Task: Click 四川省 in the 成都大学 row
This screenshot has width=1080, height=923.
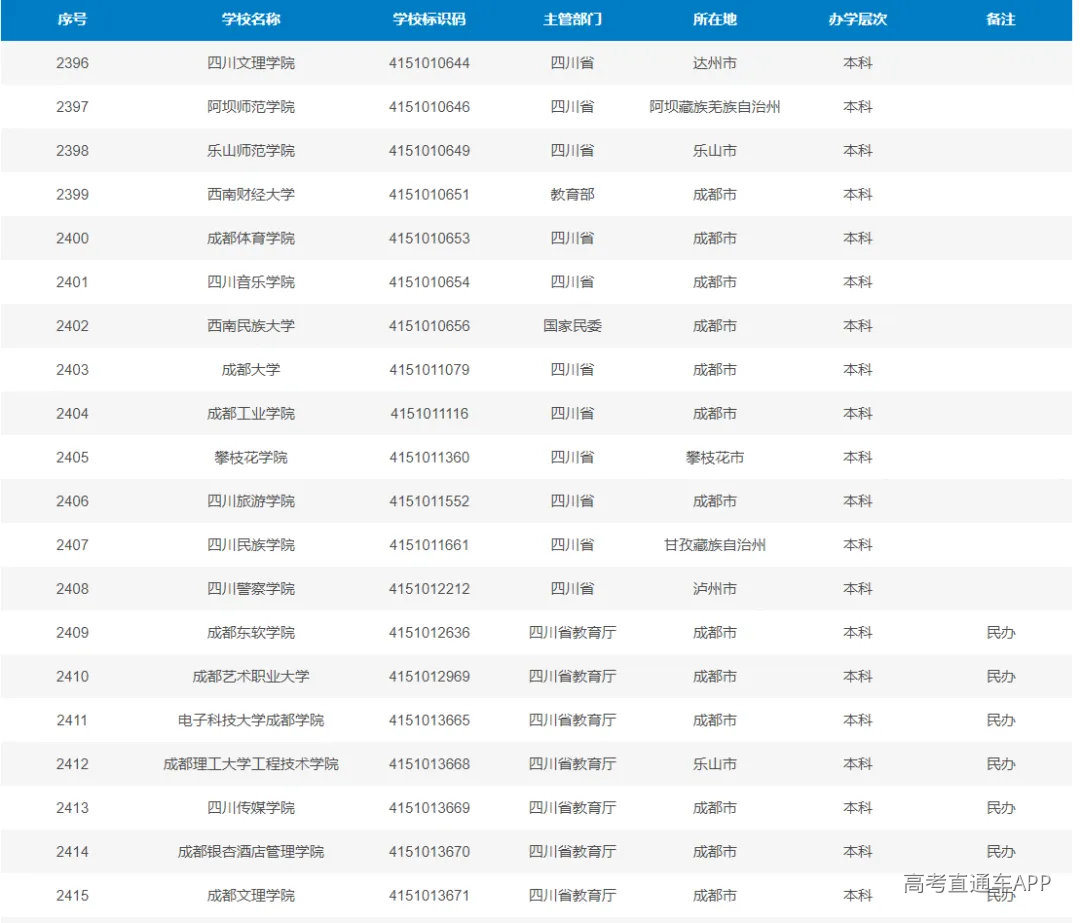Action: tap(572, 370)
